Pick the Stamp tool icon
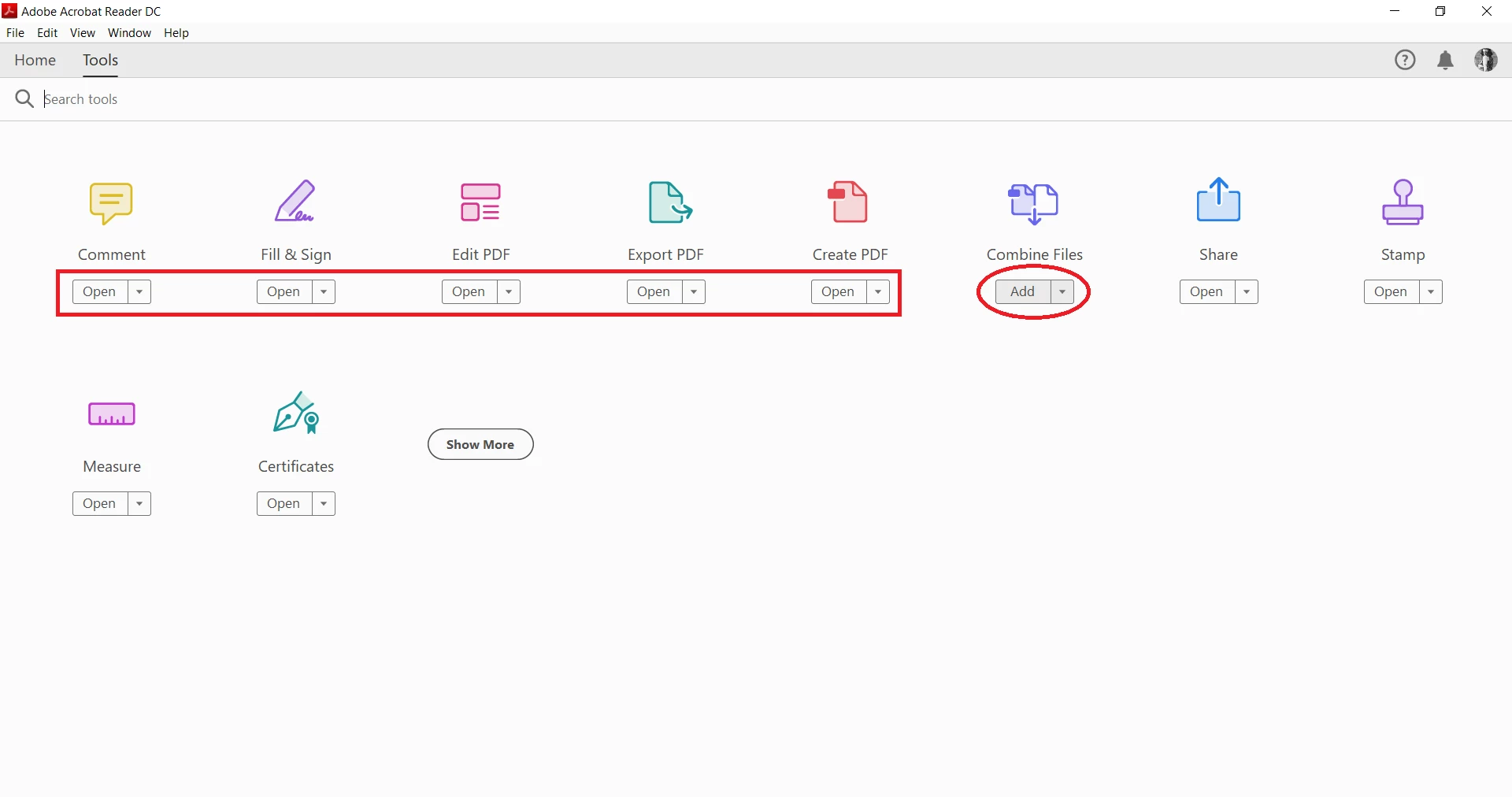This screenshot has height=797, width=1512. (1403, 202)
